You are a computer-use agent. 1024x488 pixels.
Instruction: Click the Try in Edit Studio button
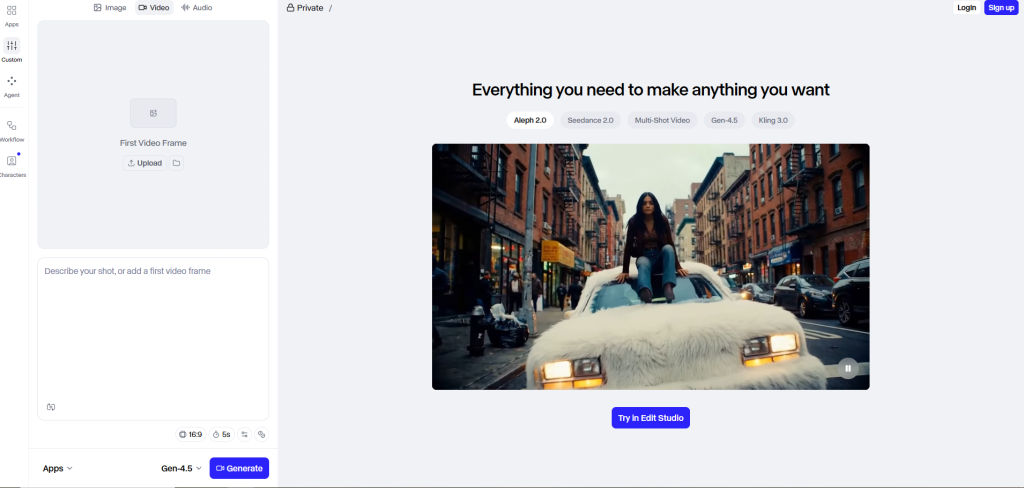(x=650, y=418)
